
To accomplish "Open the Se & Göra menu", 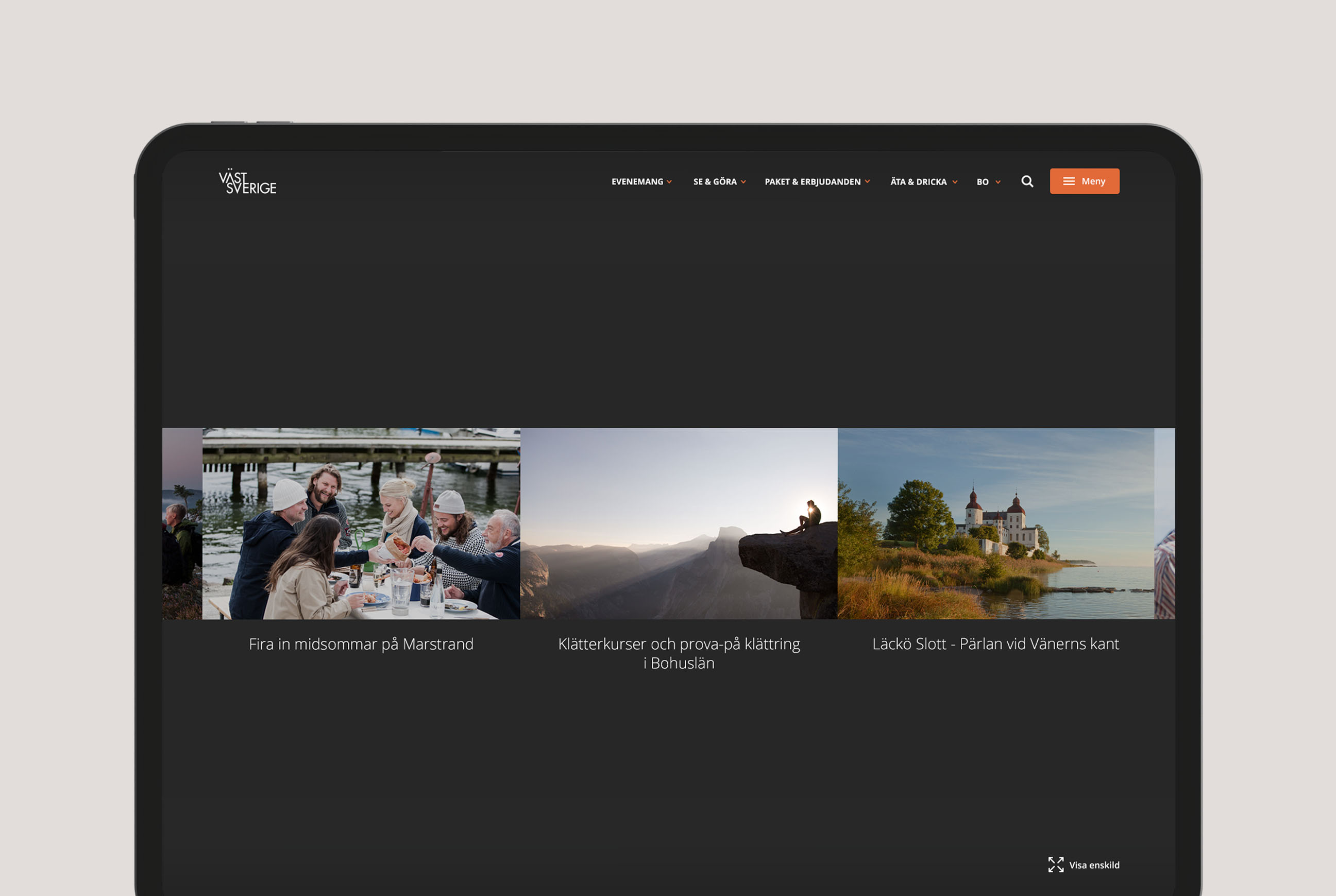I will [715, 182].
